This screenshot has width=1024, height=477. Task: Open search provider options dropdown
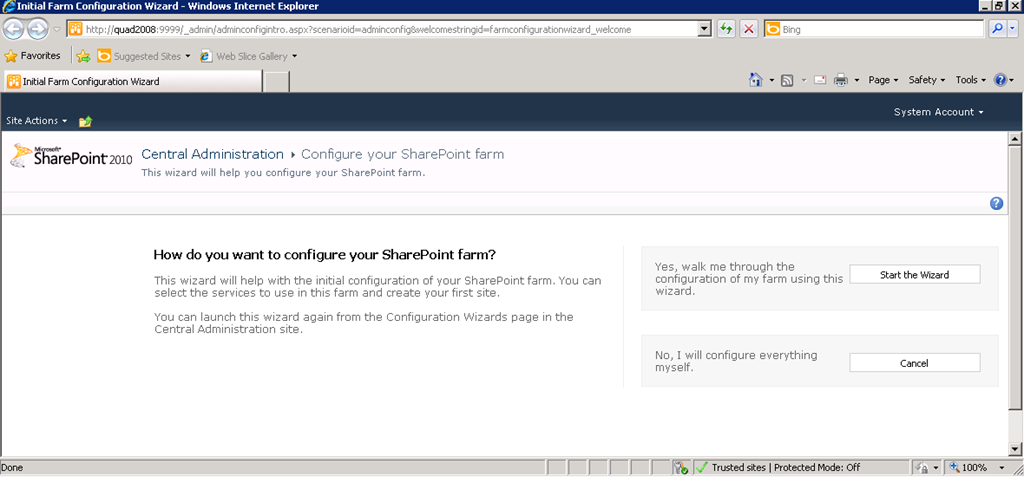click(1013, 29)
